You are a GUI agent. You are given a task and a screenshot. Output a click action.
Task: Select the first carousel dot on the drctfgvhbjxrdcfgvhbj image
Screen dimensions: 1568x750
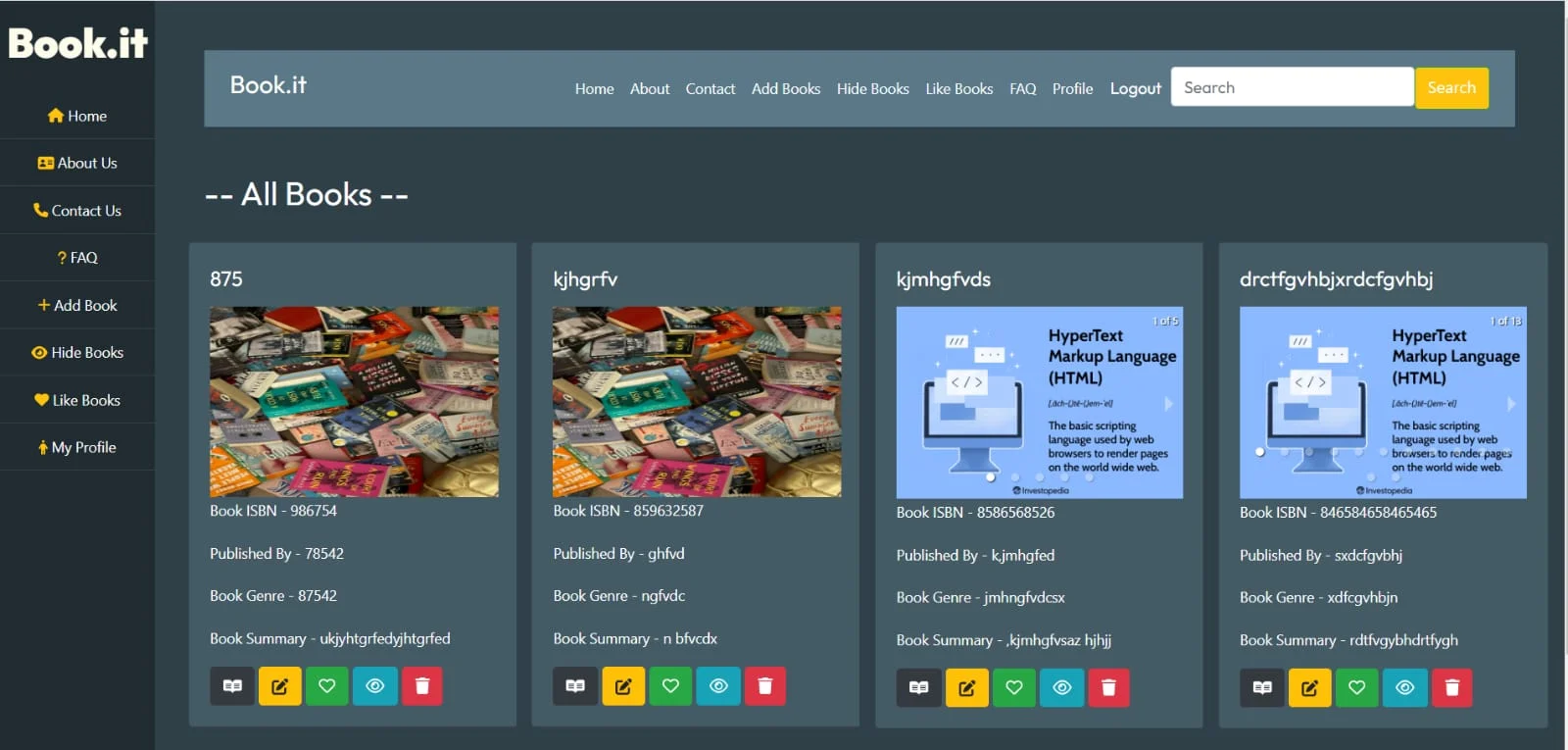(x=1260, y=452)
